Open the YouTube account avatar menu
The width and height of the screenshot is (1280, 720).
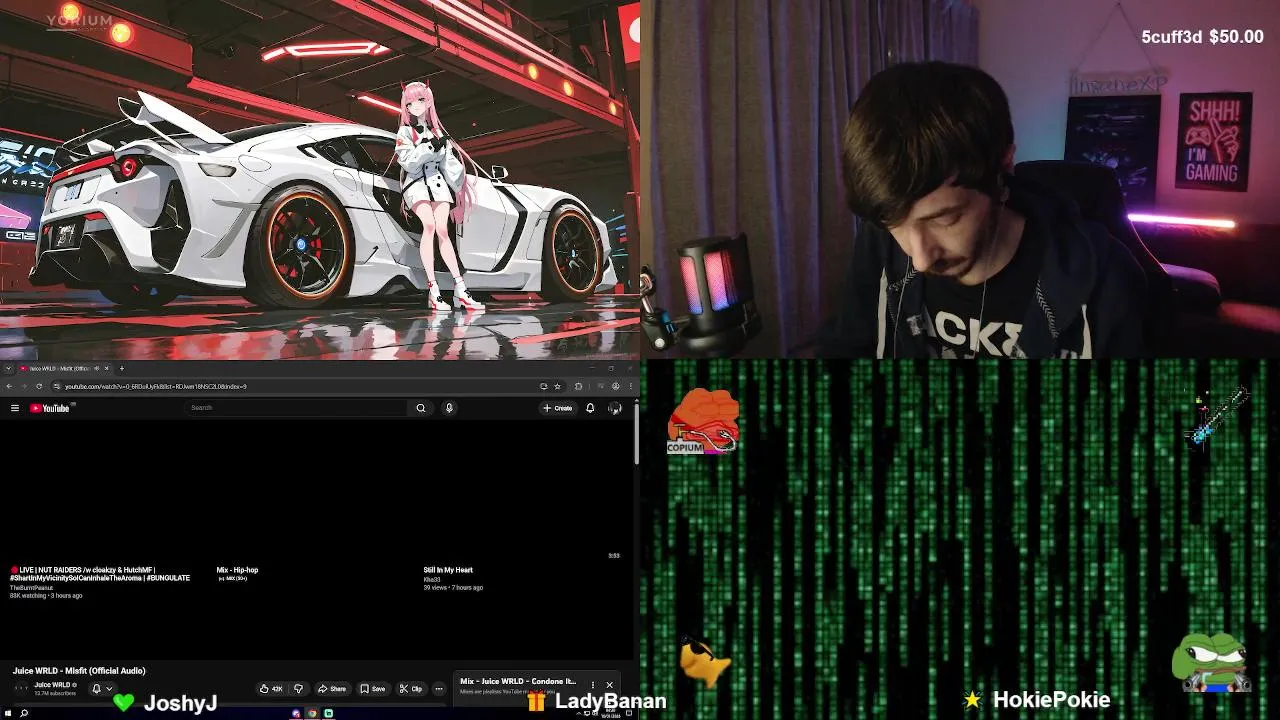tap(615, 408)
